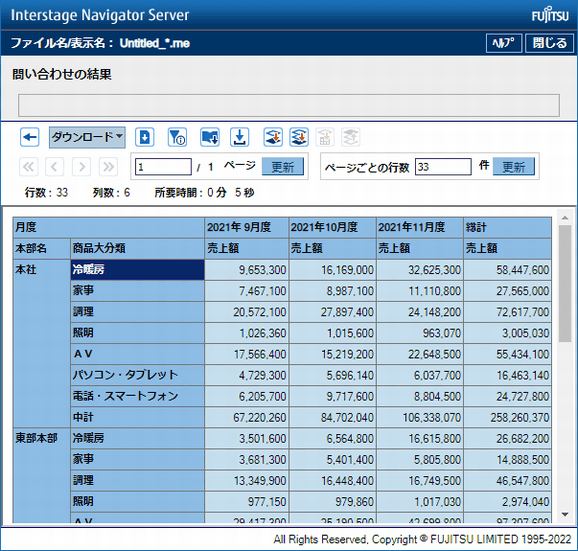Click the page number input field
Viewport: 578px width, 551px height.
tap(163, 167)
